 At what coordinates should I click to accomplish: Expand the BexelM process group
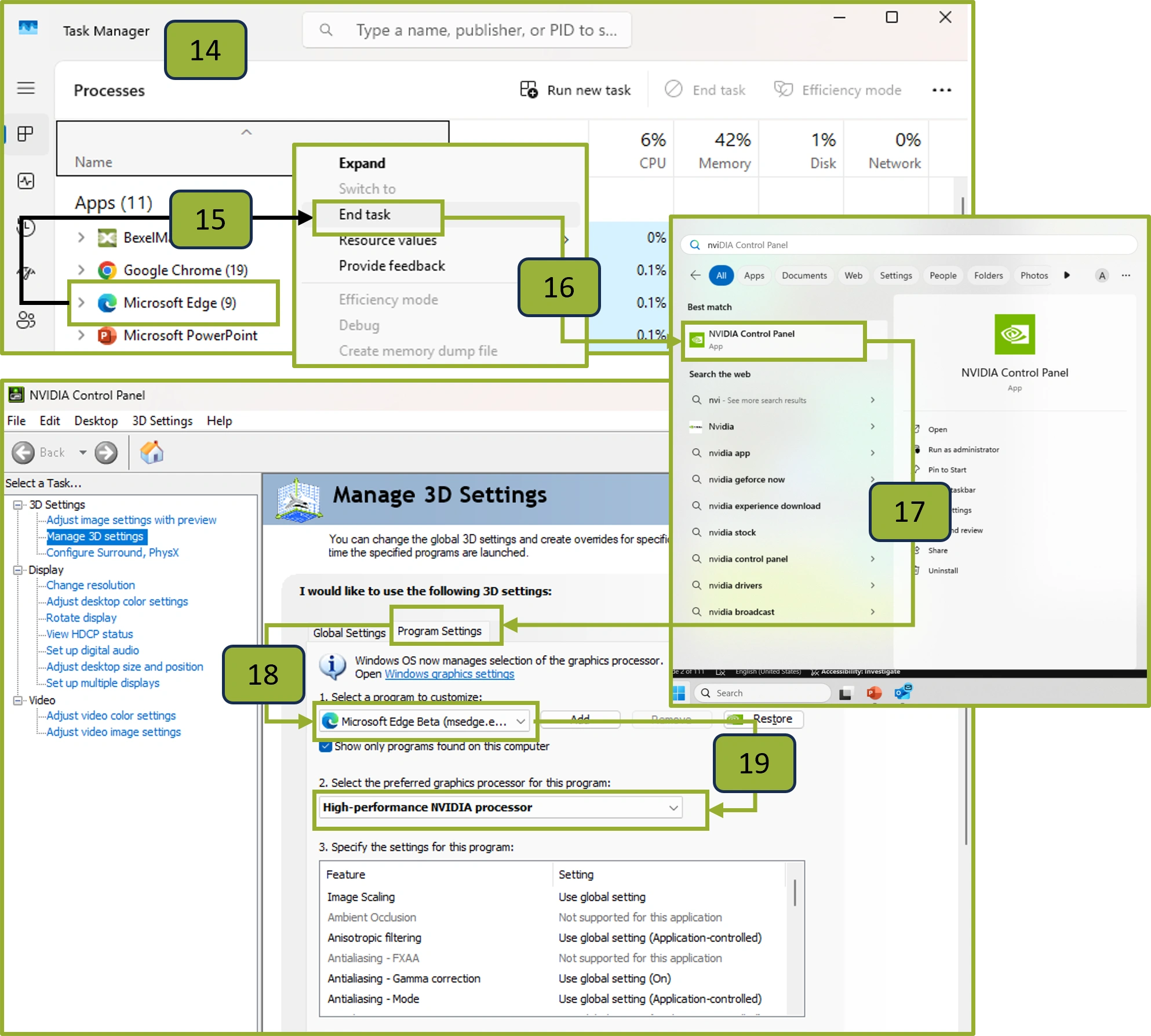[x=81, y=238]
